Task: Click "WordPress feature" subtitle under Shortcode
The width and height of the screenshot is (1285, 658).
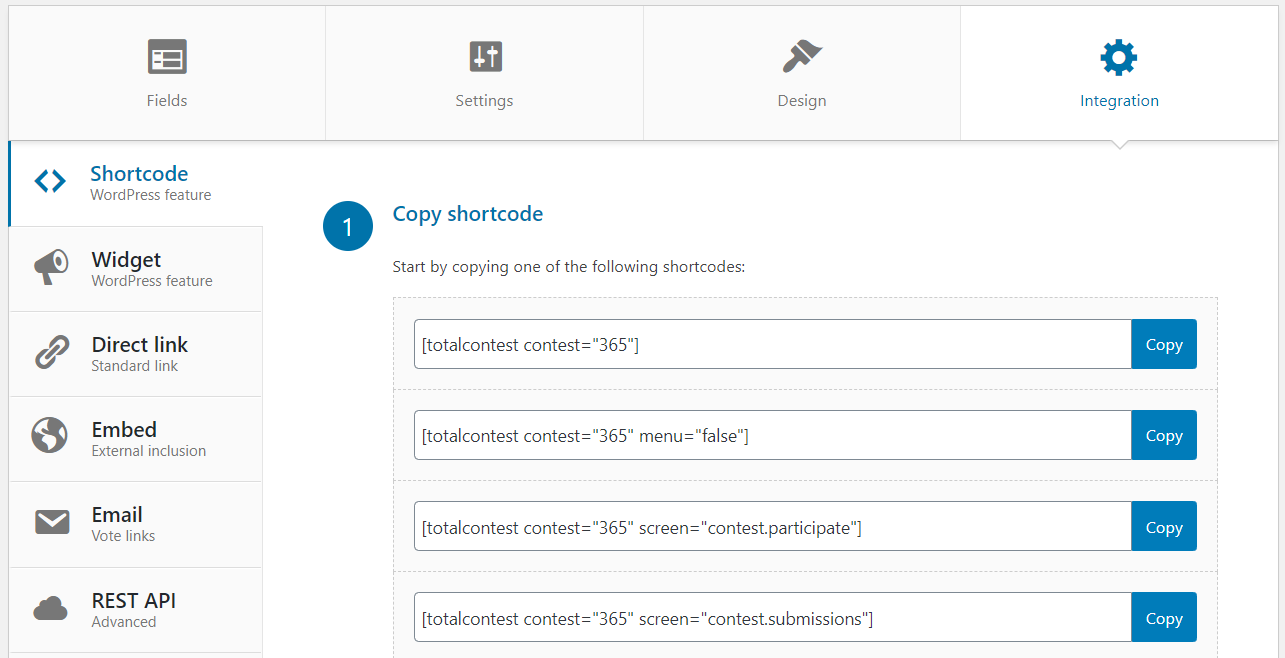Action: [x=151, y=195]
